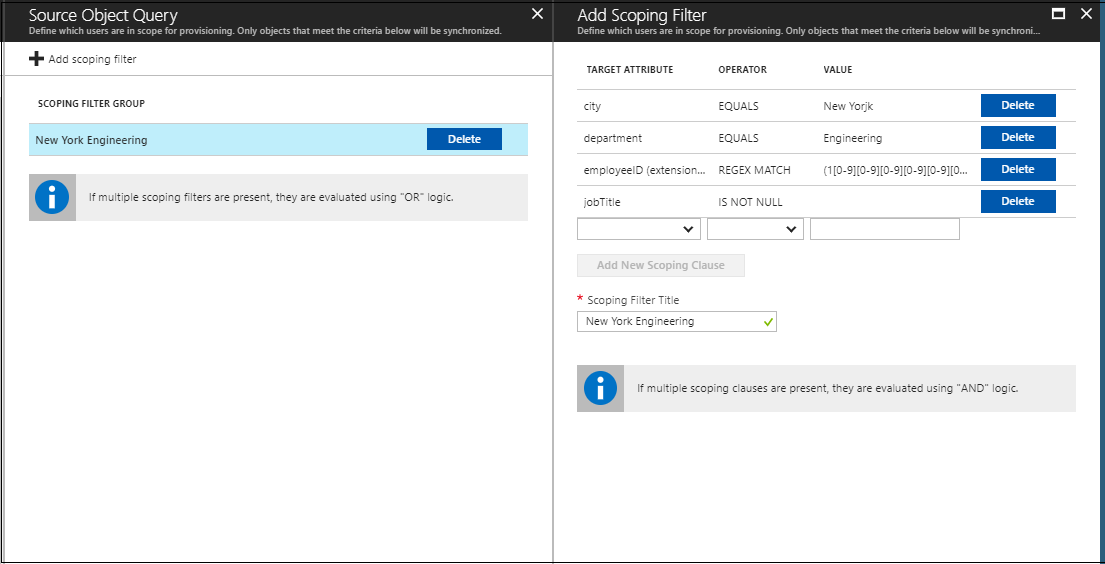Open the operator dropdown

[755, 229]
